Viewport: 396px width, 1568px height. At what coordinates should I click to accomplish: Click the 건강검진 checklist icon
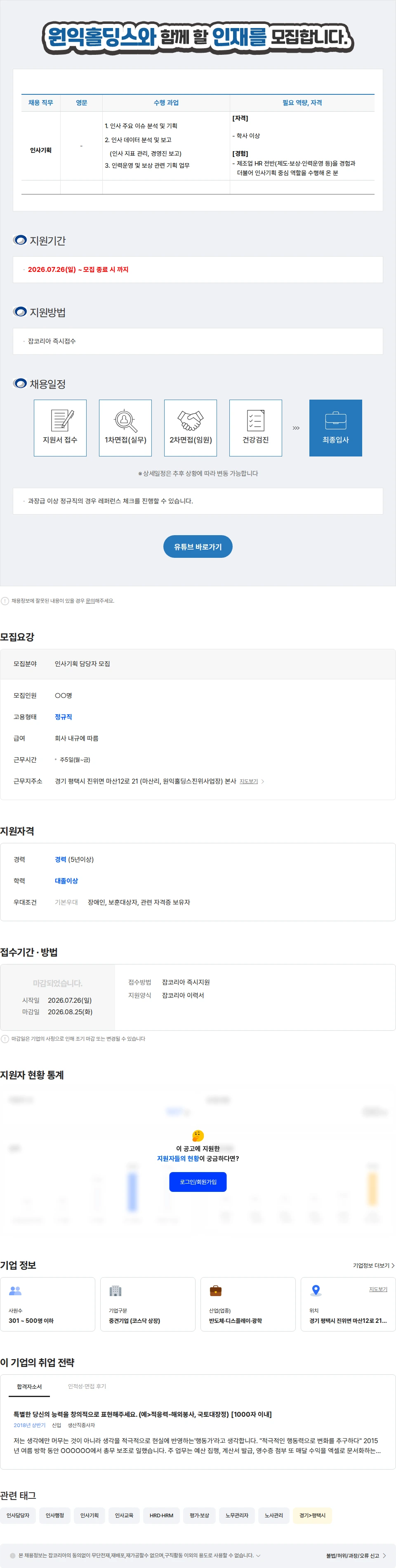(255, 420)
